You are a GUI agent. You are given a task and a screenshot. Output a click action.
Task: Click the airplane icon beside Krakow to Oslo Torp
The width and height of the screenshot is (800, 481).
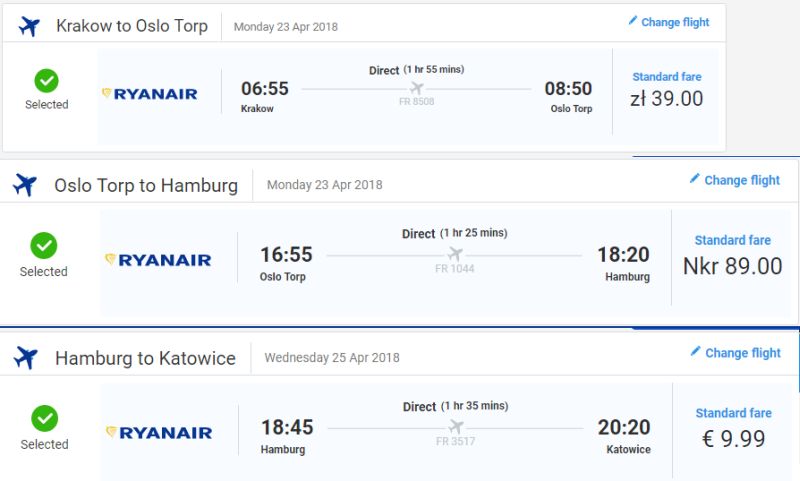pos(29,26)
